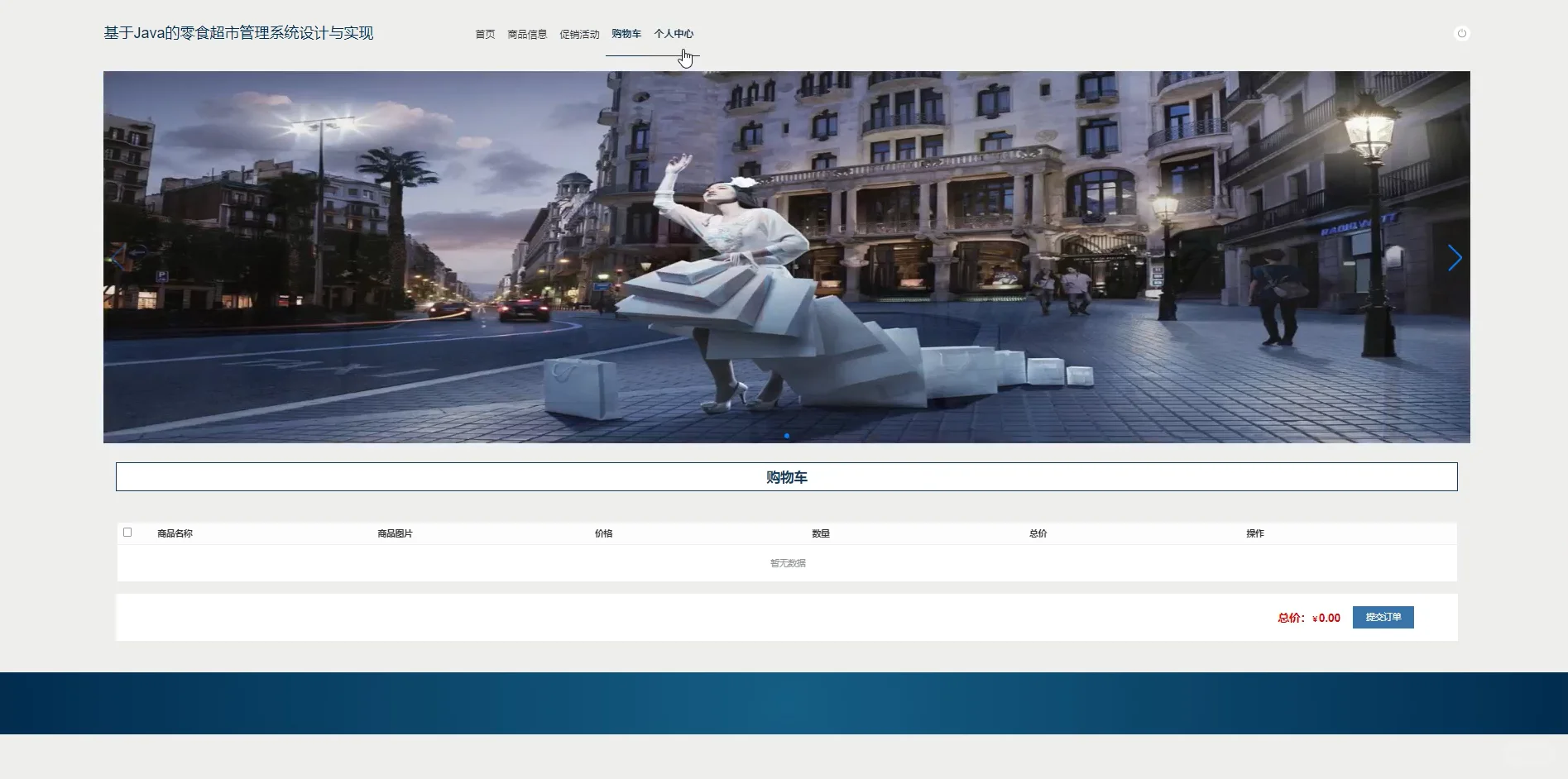Screen dimensions: 1568x779
Task: Click the 购物车 section heading bar
Action: [x=787, y=477]
